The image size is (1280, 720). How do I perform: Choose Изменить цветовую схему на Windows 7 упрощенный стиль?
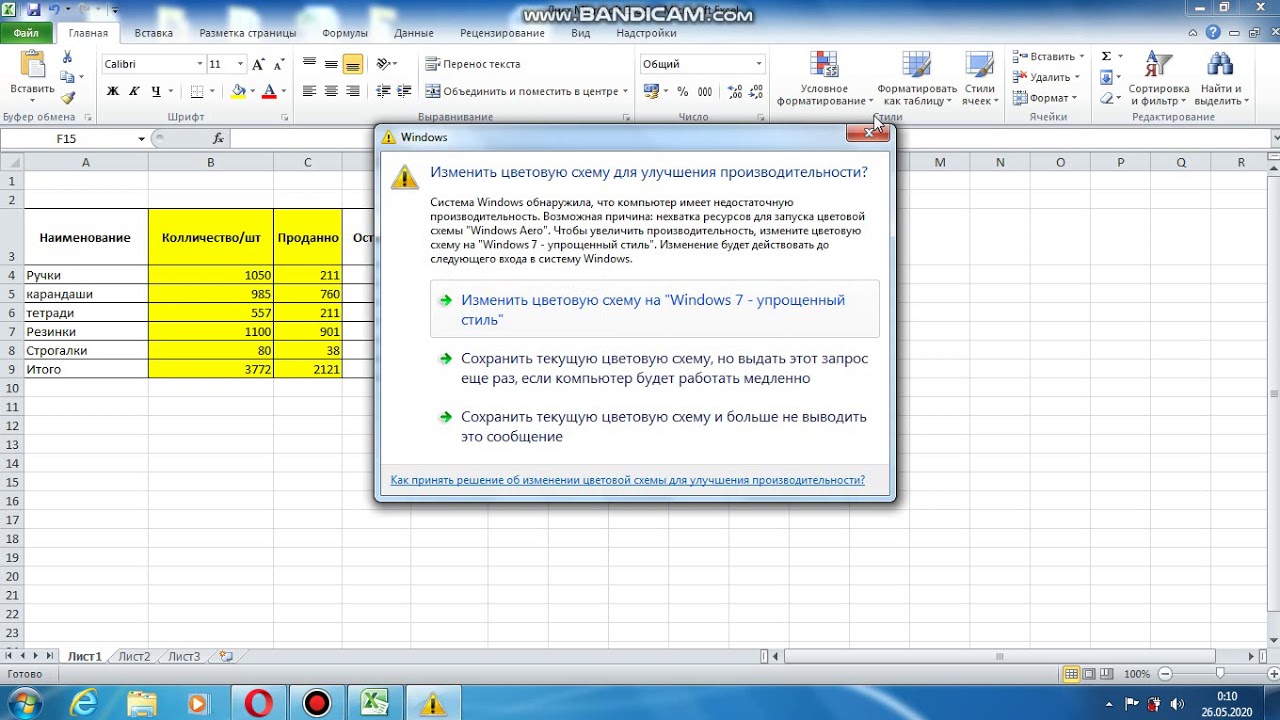[x=654, y=309]
